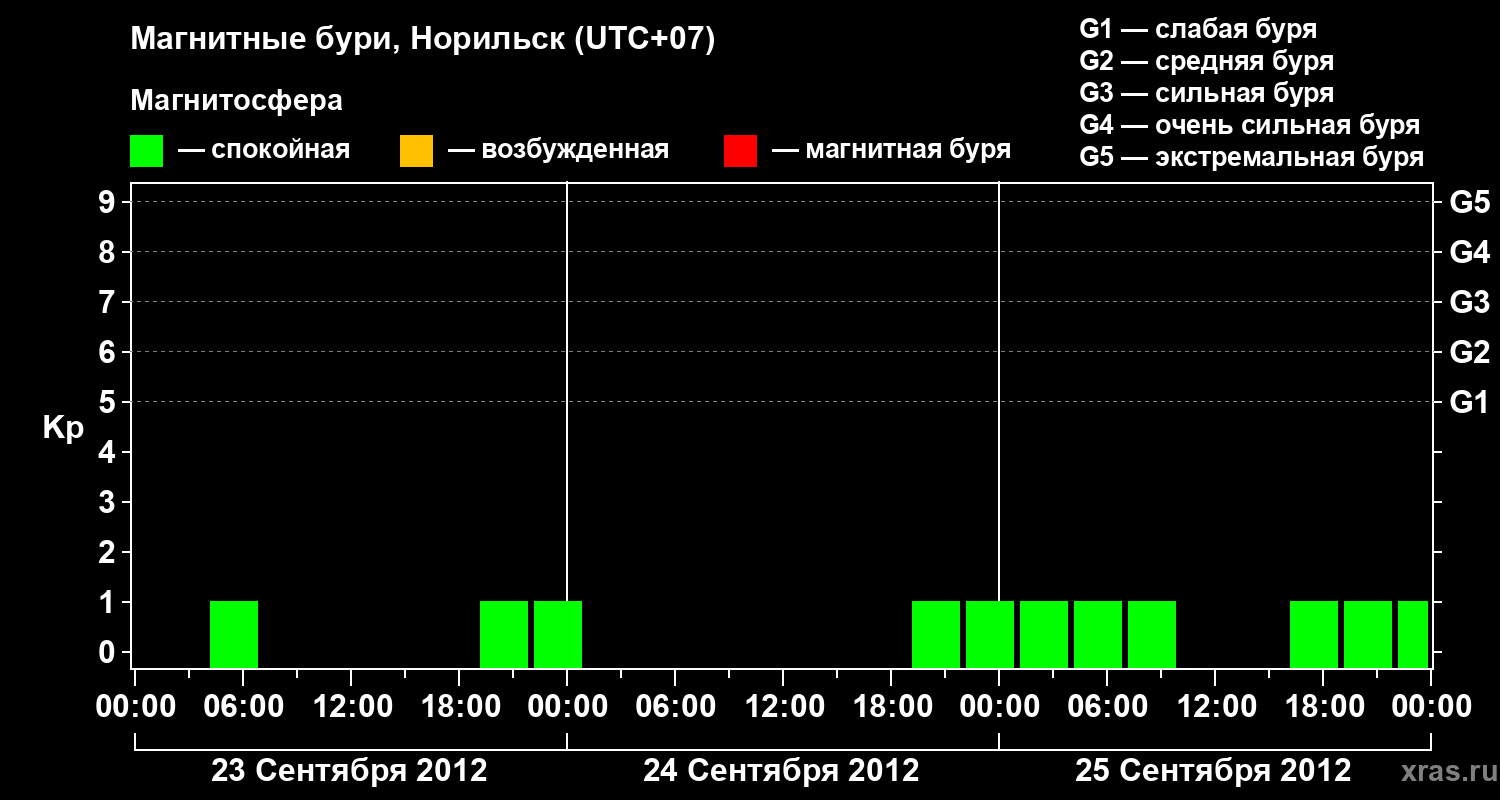Click the 'G4 — очень сильная буря' legend line
1500x800 pixels.
click(1250, 125)
